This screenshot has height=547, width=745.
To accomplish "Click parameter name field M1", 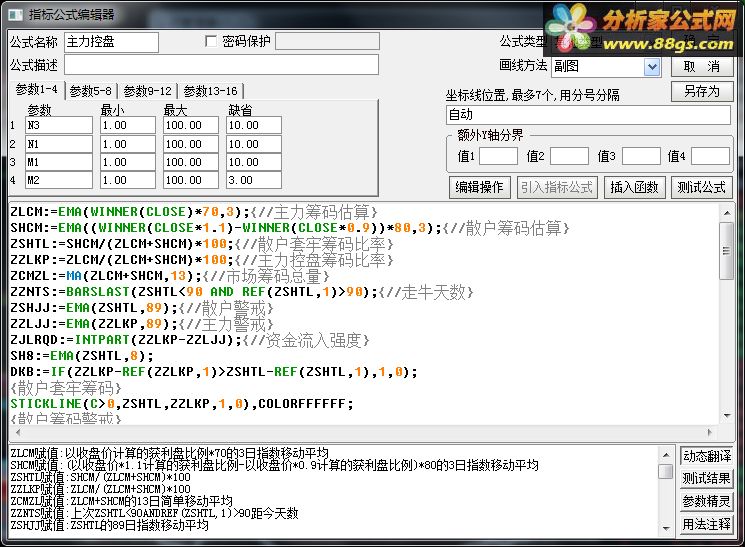I will tap(59, 162).
